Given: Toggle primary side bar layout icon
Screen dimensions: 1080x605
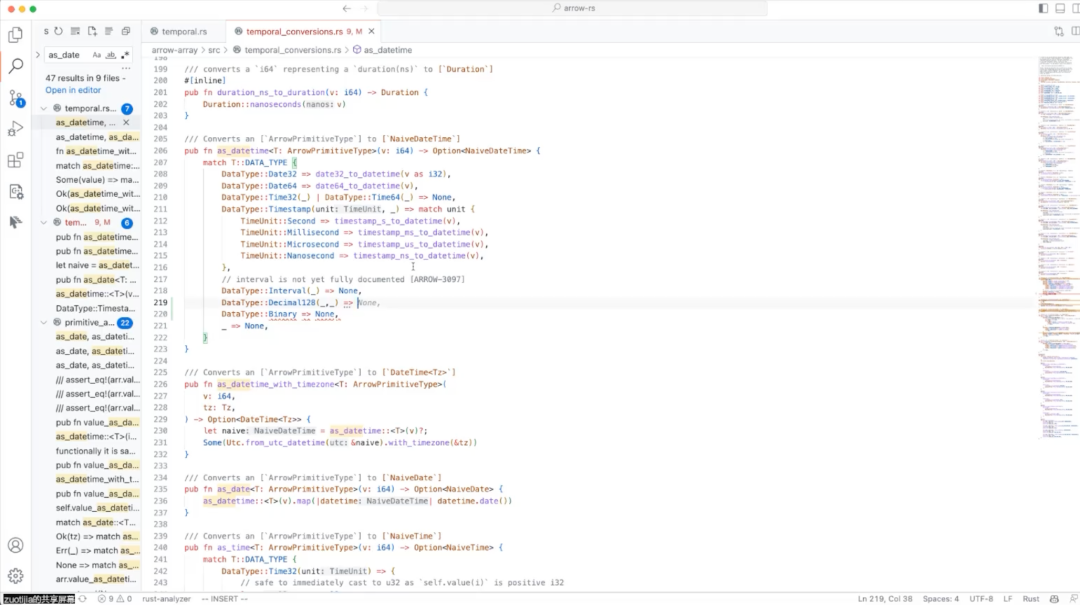Looking at the screenshot, I should [1043, 8].
